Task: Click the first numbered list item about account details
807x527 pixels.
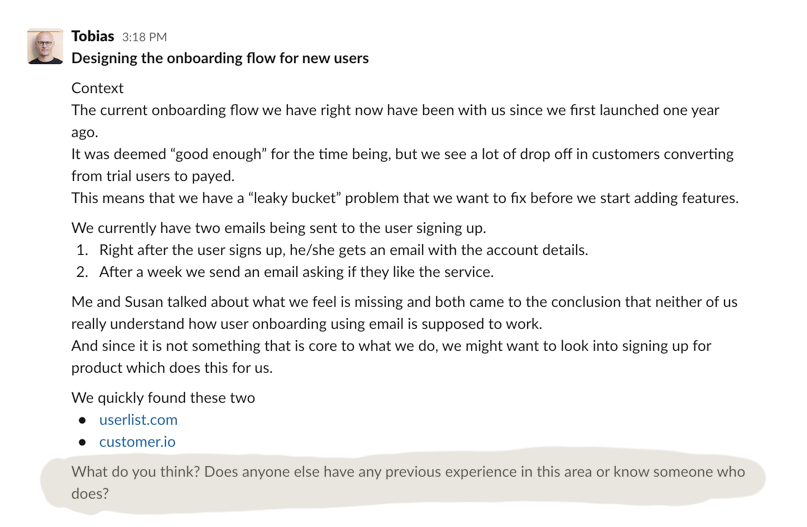Action: (x=343, y=250)
